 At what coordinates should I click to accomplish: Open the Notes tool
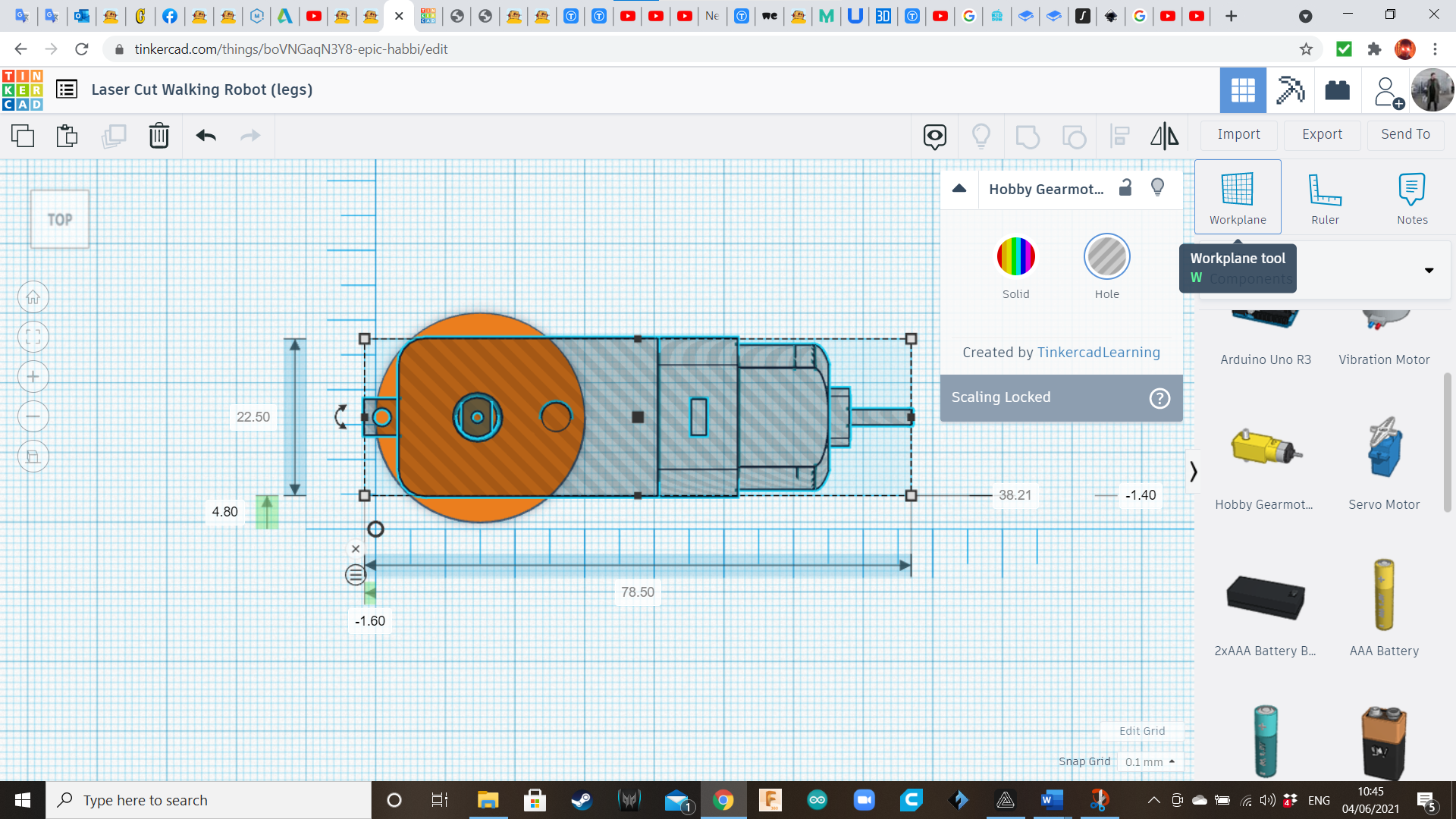[1412, 196]
